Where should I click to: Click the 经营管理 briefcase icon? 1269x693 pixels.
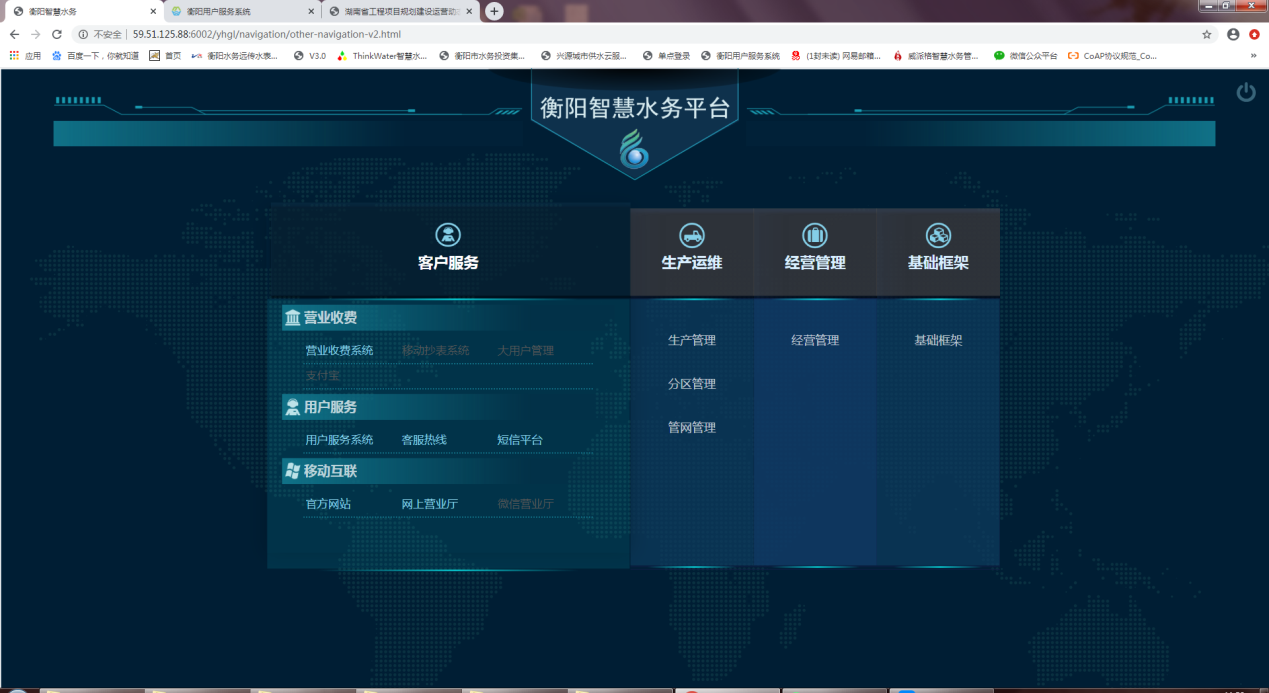(815, 235)
